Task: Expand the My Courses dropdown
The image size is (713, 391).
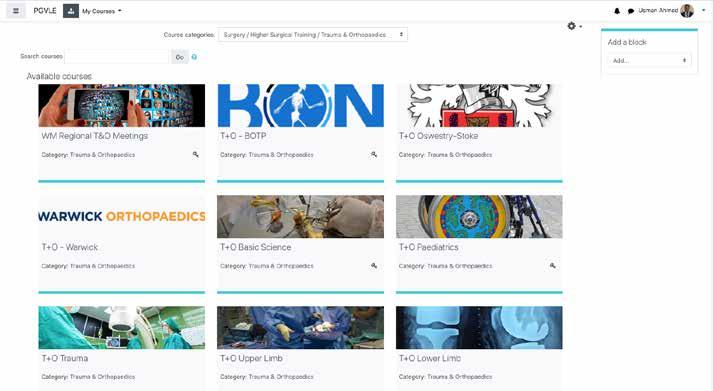Action: [x=102, y=11]
